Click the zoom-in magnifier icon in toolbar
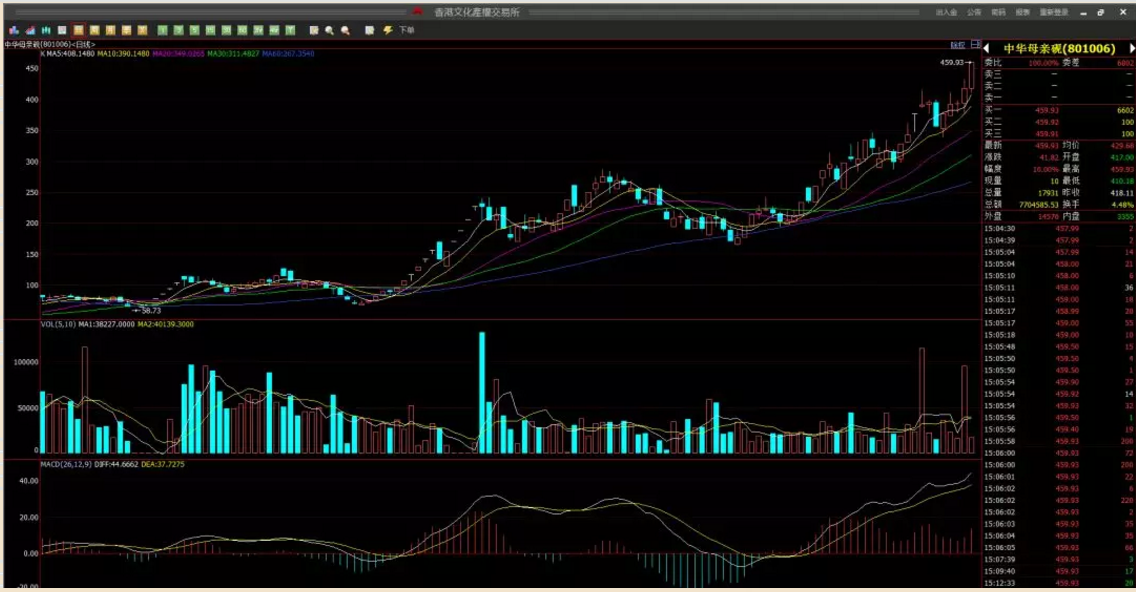Viewport: 1136px width, 592px height. [x=330, y=30]
